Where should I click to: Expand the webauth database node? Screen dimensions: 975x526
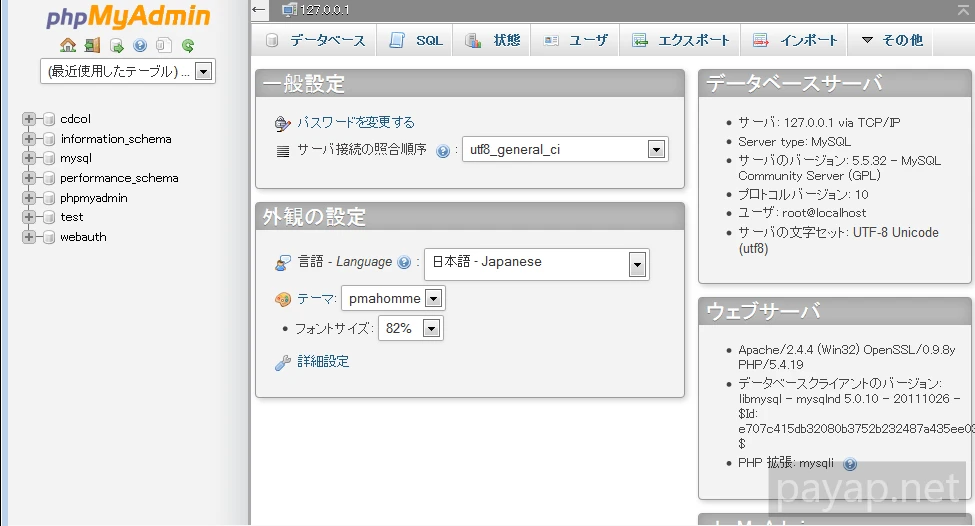[28, 237]
